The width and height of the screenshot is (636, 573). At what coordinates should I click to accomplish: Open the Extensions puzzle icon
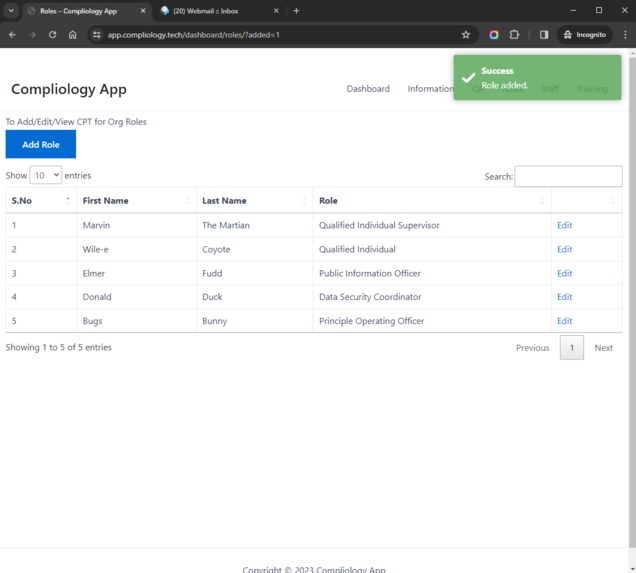(514, 35)
